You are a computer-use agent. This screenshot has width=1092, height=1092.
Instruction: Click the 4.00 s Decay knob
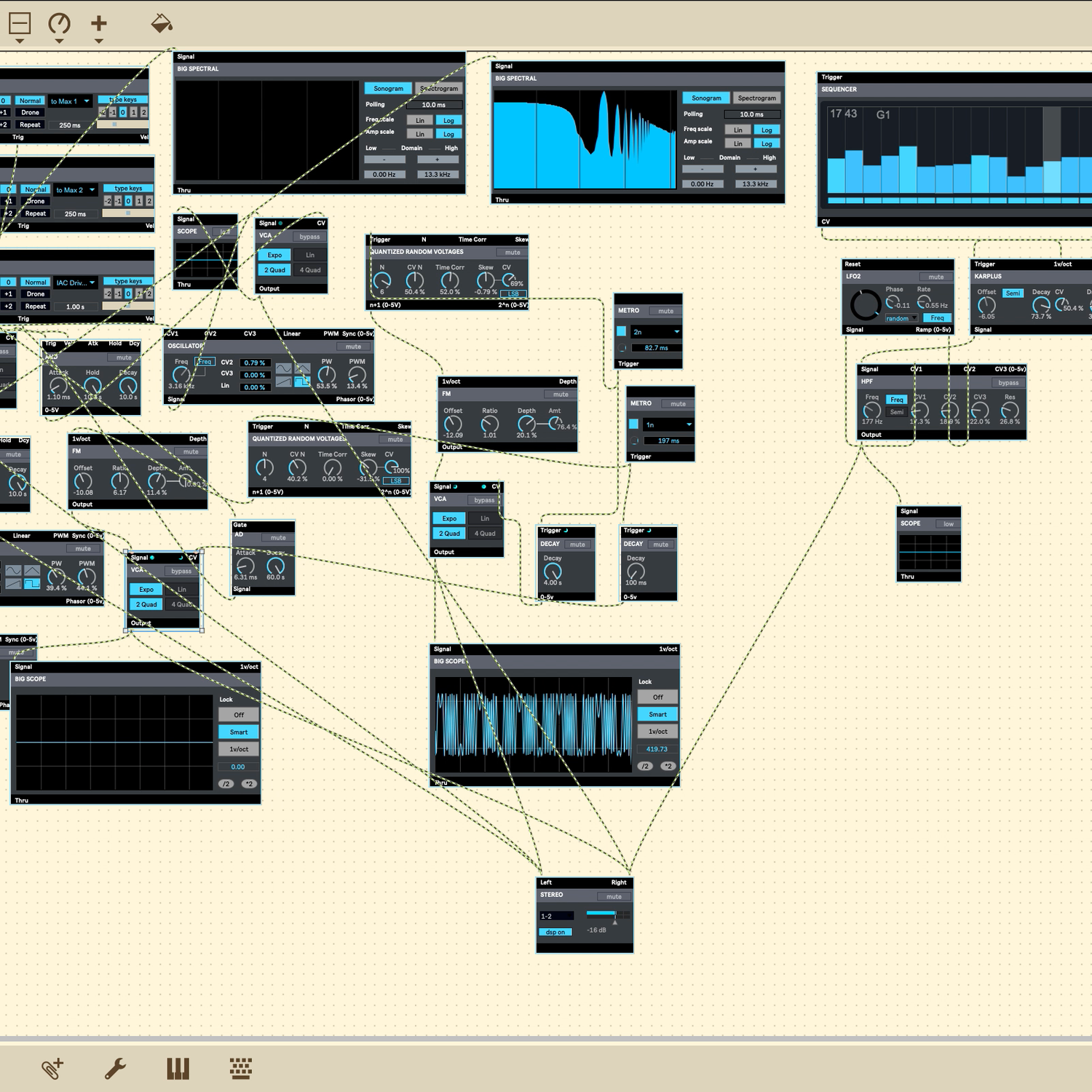pos(553,571)
